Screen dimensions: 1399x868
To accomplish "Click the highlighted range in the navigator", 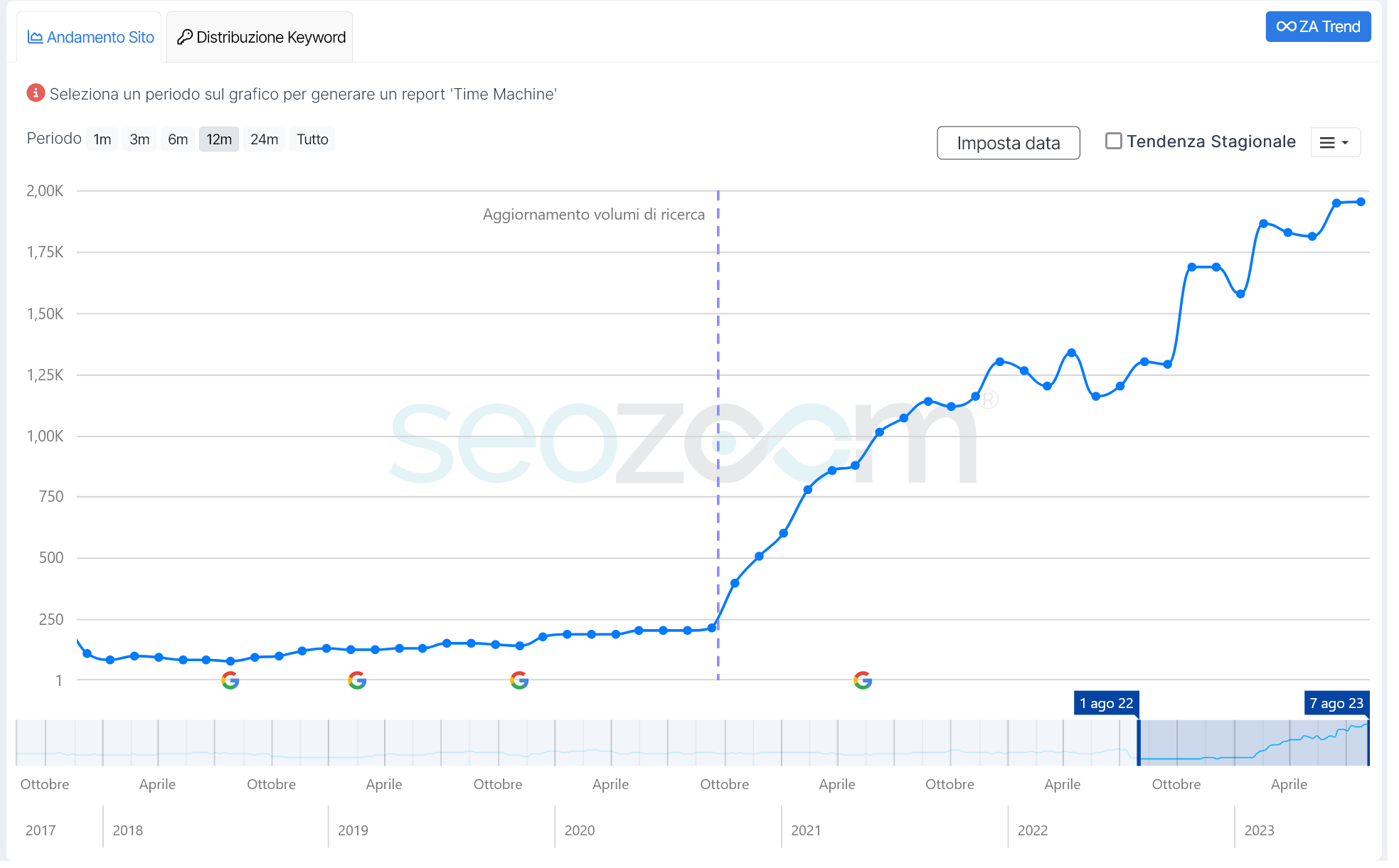I will (x=1253, y=743).
